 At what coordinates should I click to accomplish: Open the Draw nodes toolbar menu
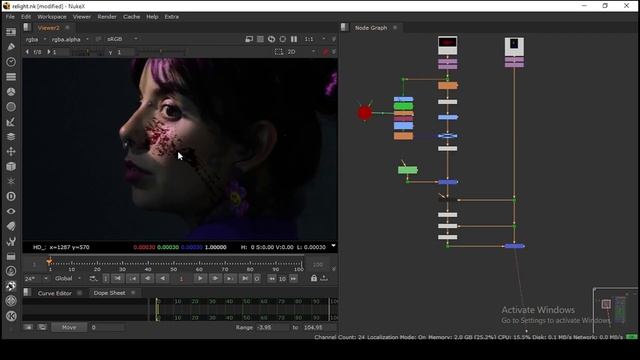(11, 47)
